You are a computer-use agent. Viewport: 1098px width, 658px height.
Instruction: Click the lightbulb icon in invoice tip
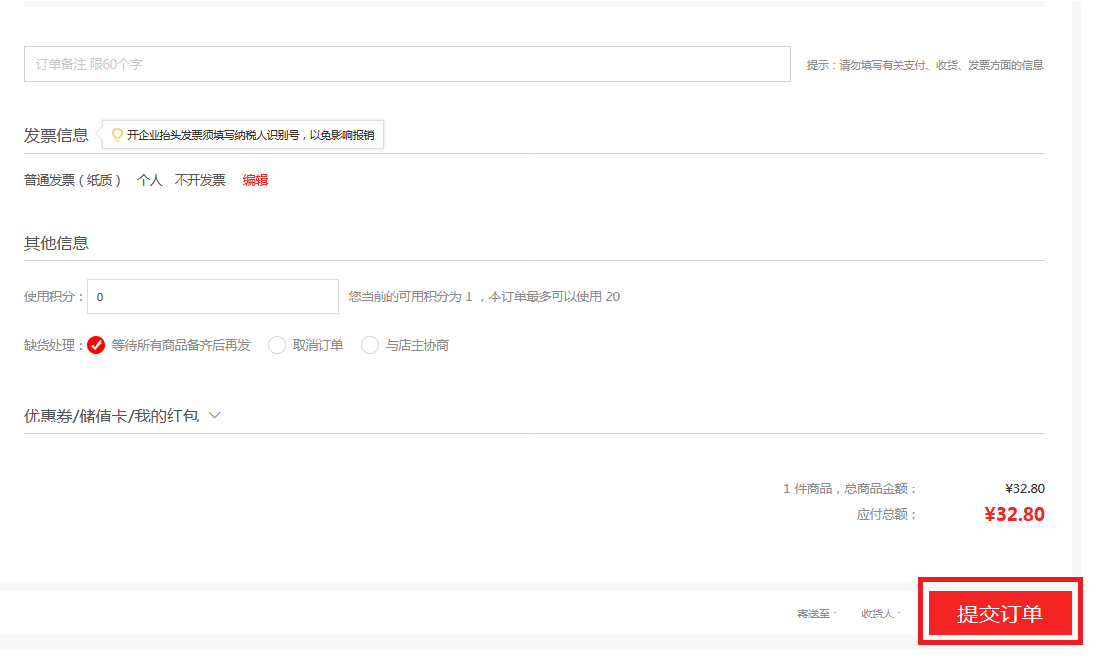117,134
